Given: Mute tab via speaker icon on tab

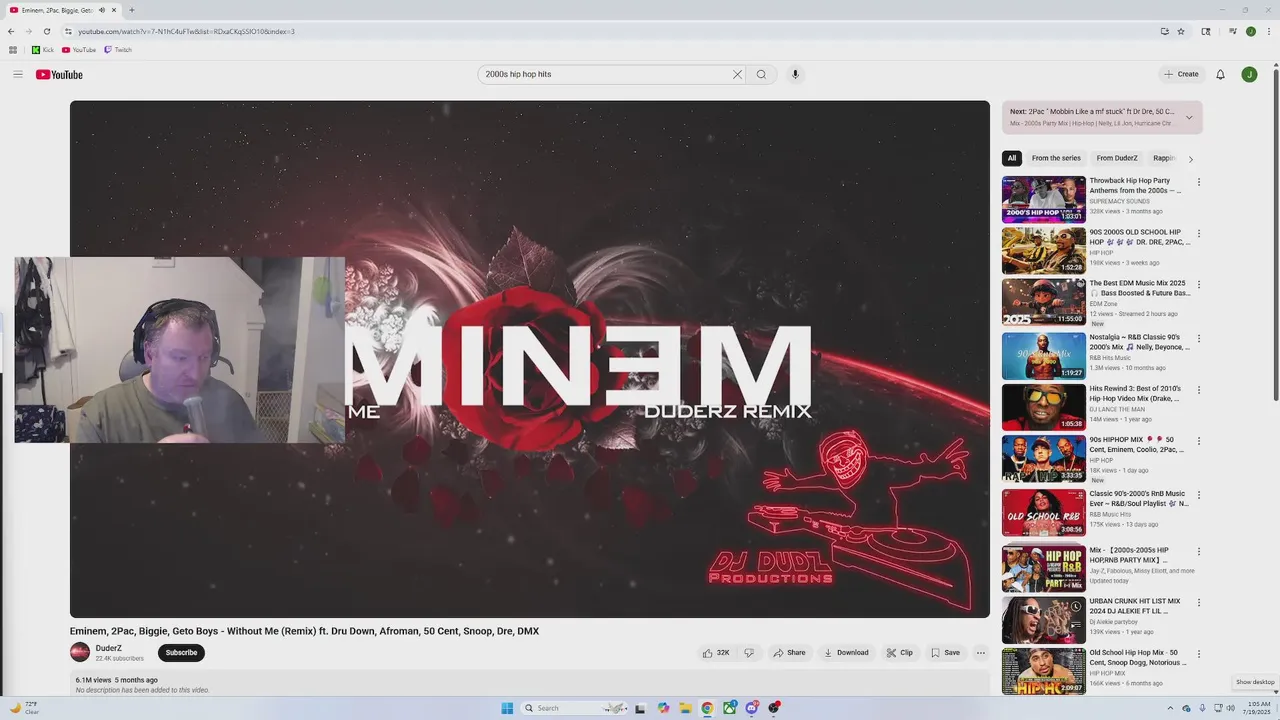Looking at the screenshot, I should tap(102, 10).
